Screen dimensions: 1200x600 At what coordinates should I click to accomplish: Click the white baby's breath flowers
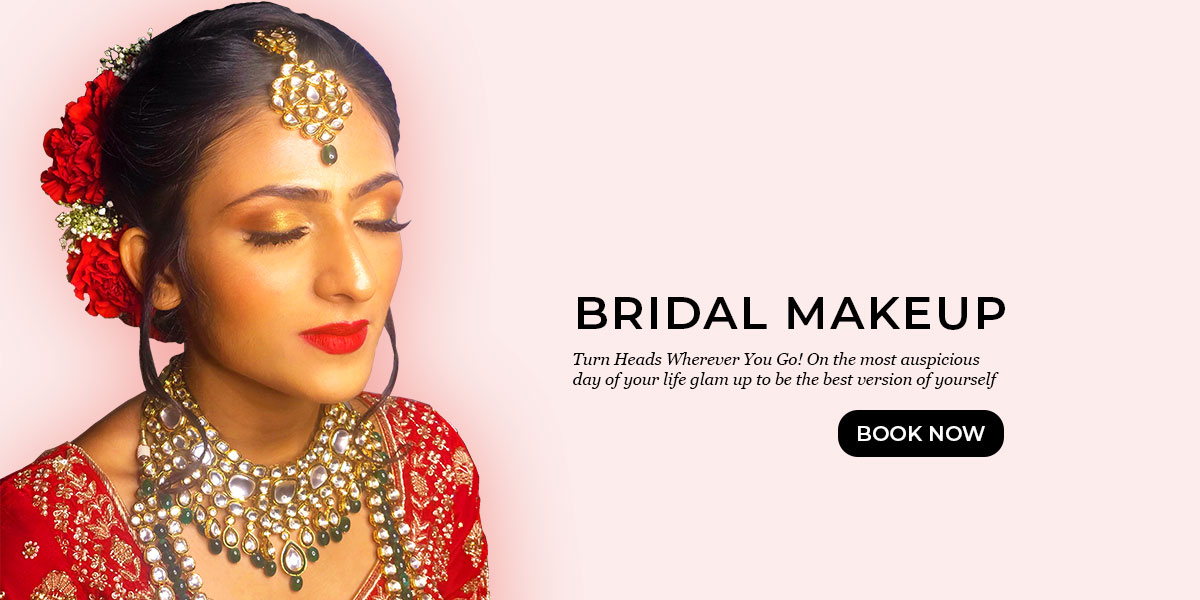(x=85, y=221)
